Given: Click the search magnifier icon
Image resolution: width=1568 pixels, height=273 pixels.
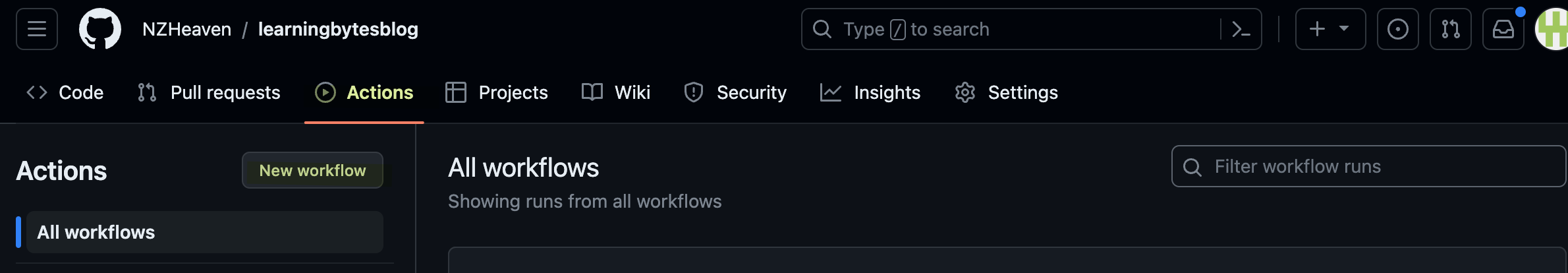Looking at the screenshot, I should (x=822, y=29).
